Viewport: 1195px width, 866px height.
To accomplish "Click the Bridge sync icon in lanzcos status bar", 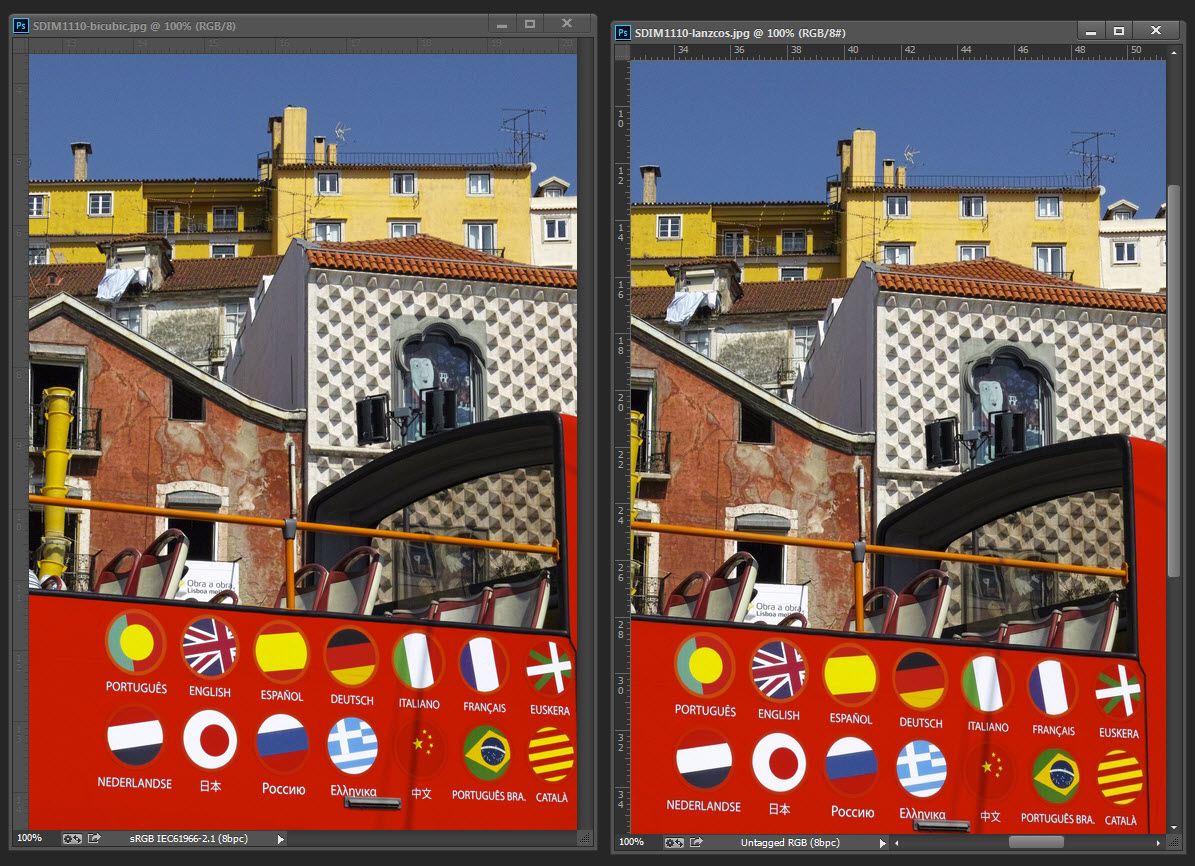I will click(673, 843).
